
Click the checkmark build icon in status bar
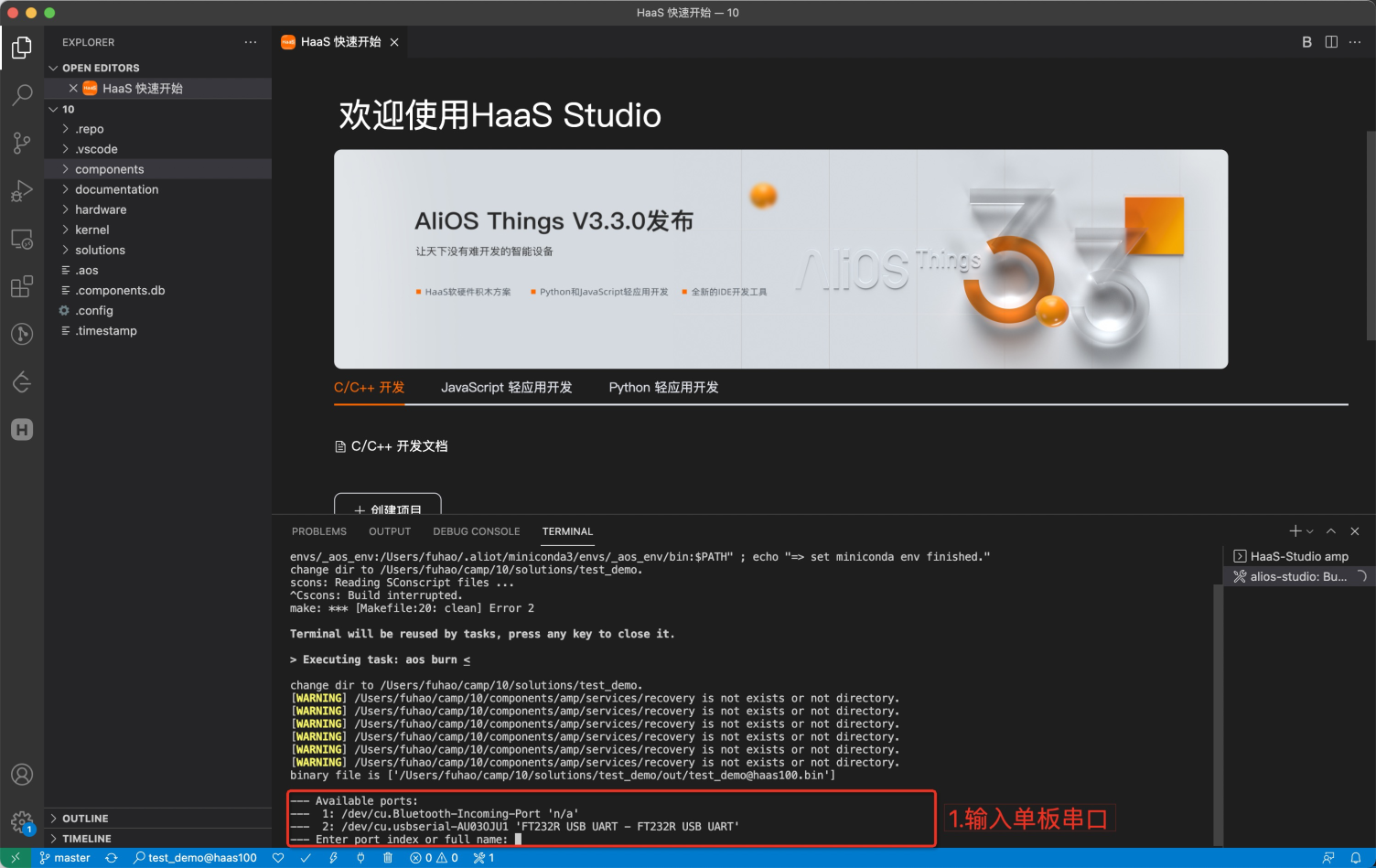point(306,858)
